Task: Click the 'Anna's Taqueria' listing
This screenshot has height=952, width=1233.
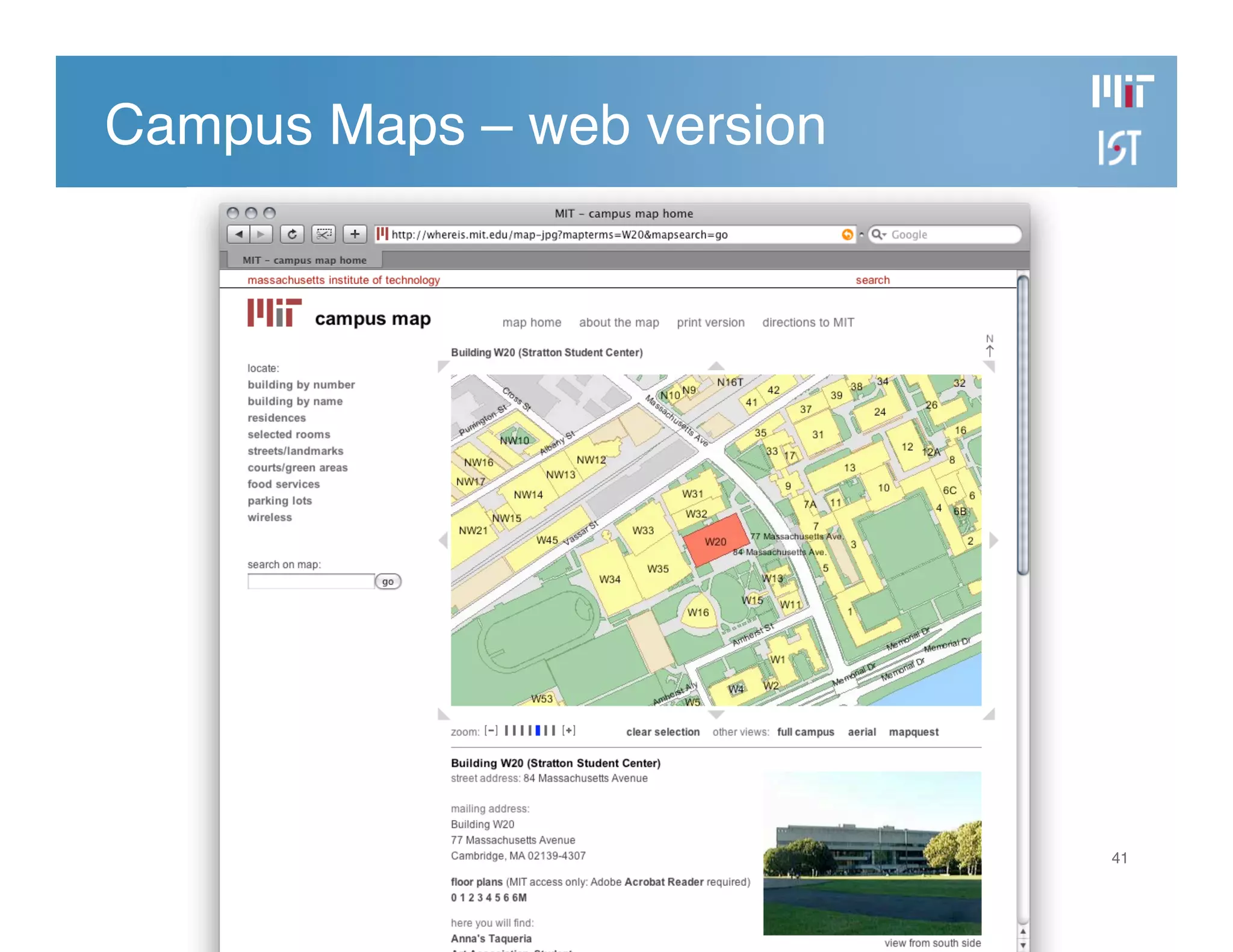Action: pyautogui.click(x=491, y=938)
